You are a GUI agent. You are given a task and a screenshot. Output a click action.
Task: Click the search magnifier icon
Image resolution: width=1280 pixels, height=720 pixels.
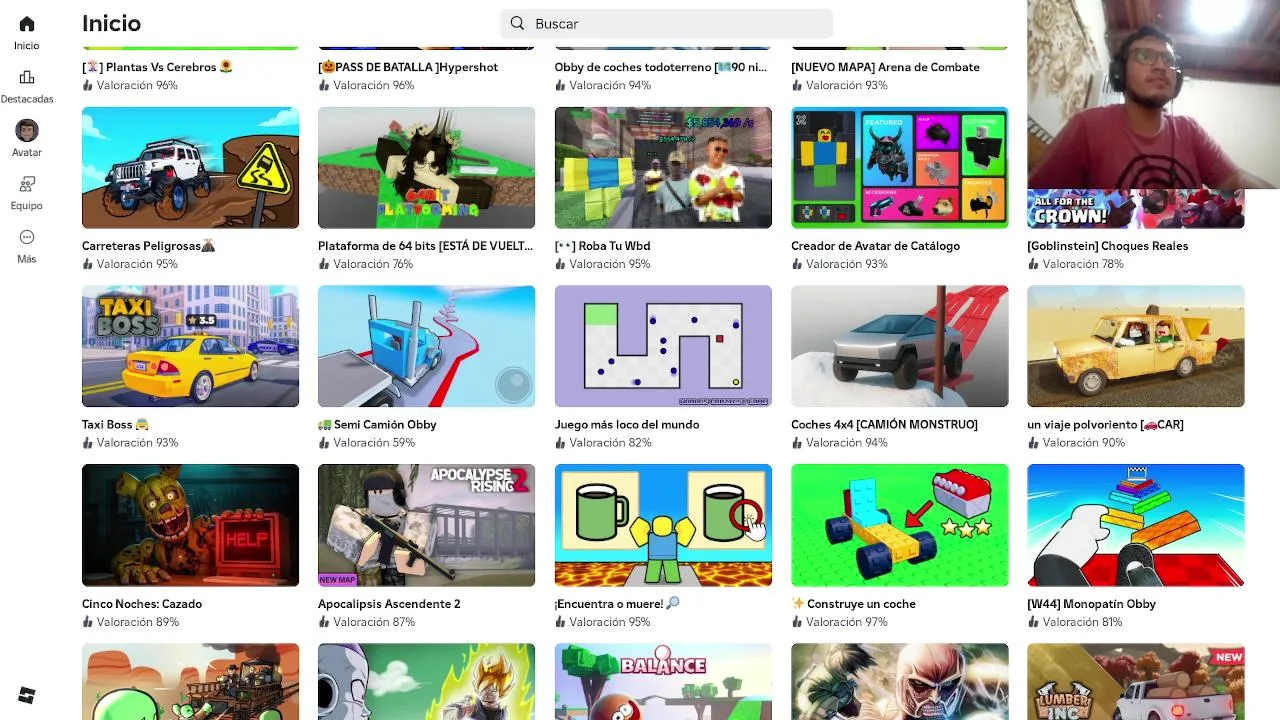tap(517, 23)
